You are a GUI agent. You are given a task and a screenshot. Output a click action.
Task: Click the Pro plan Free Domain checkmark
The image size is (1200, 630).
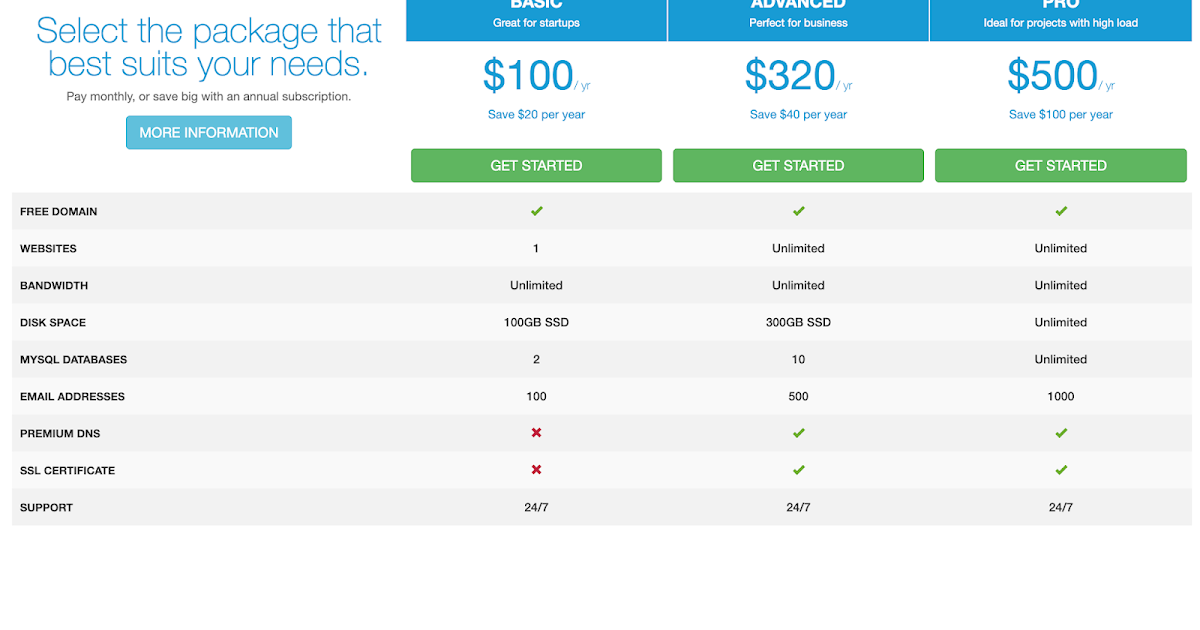click(x=1061, y=211)
